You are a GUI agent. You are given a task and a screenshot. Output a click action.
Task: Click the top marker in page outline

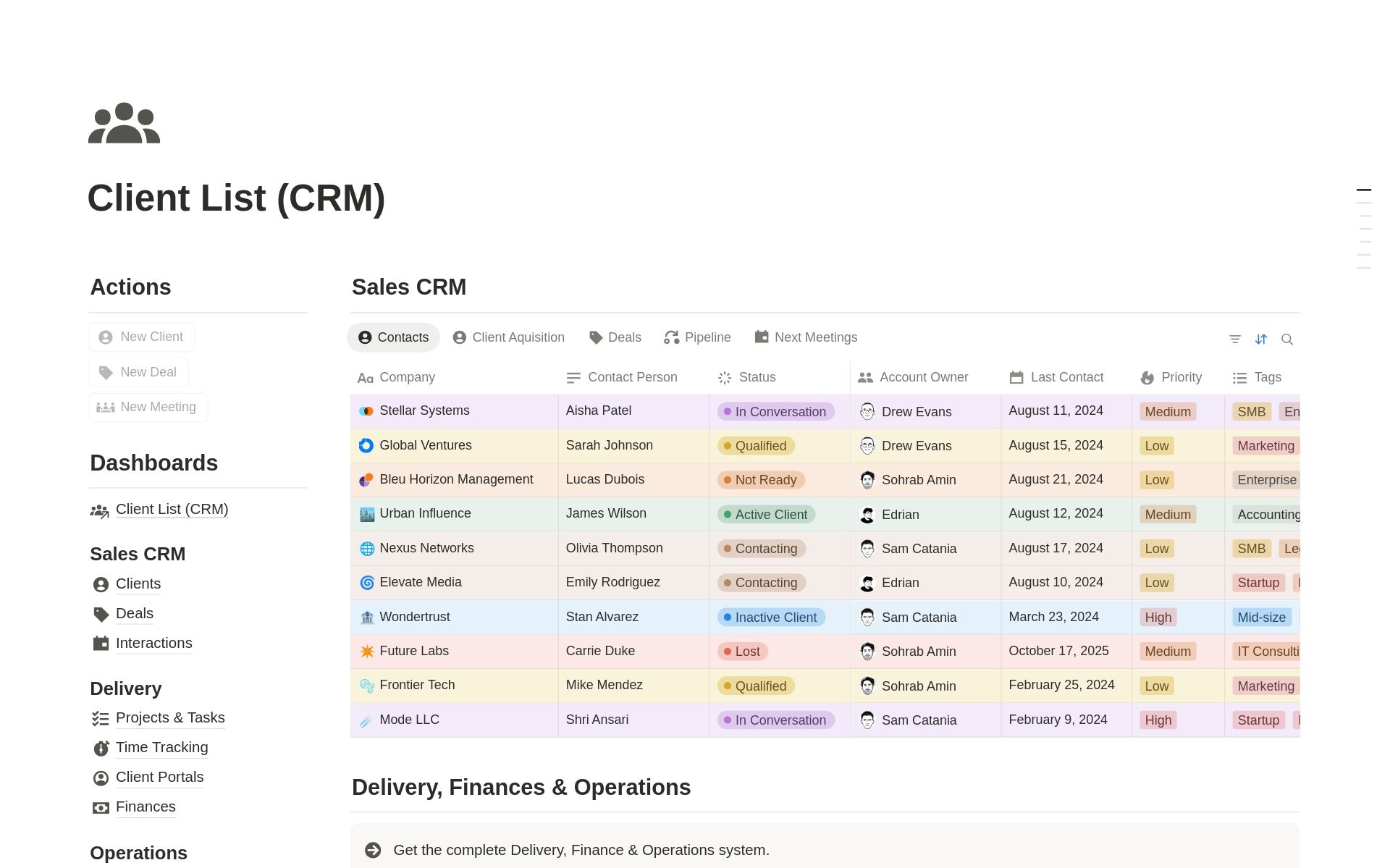(1364, 190)
